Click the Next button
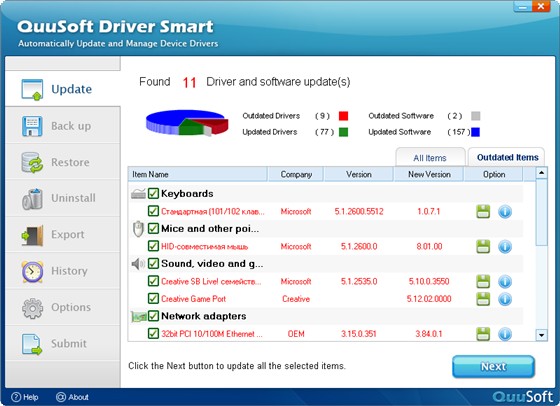The width and height of the screenshot is (560, 406). [493, 366]
